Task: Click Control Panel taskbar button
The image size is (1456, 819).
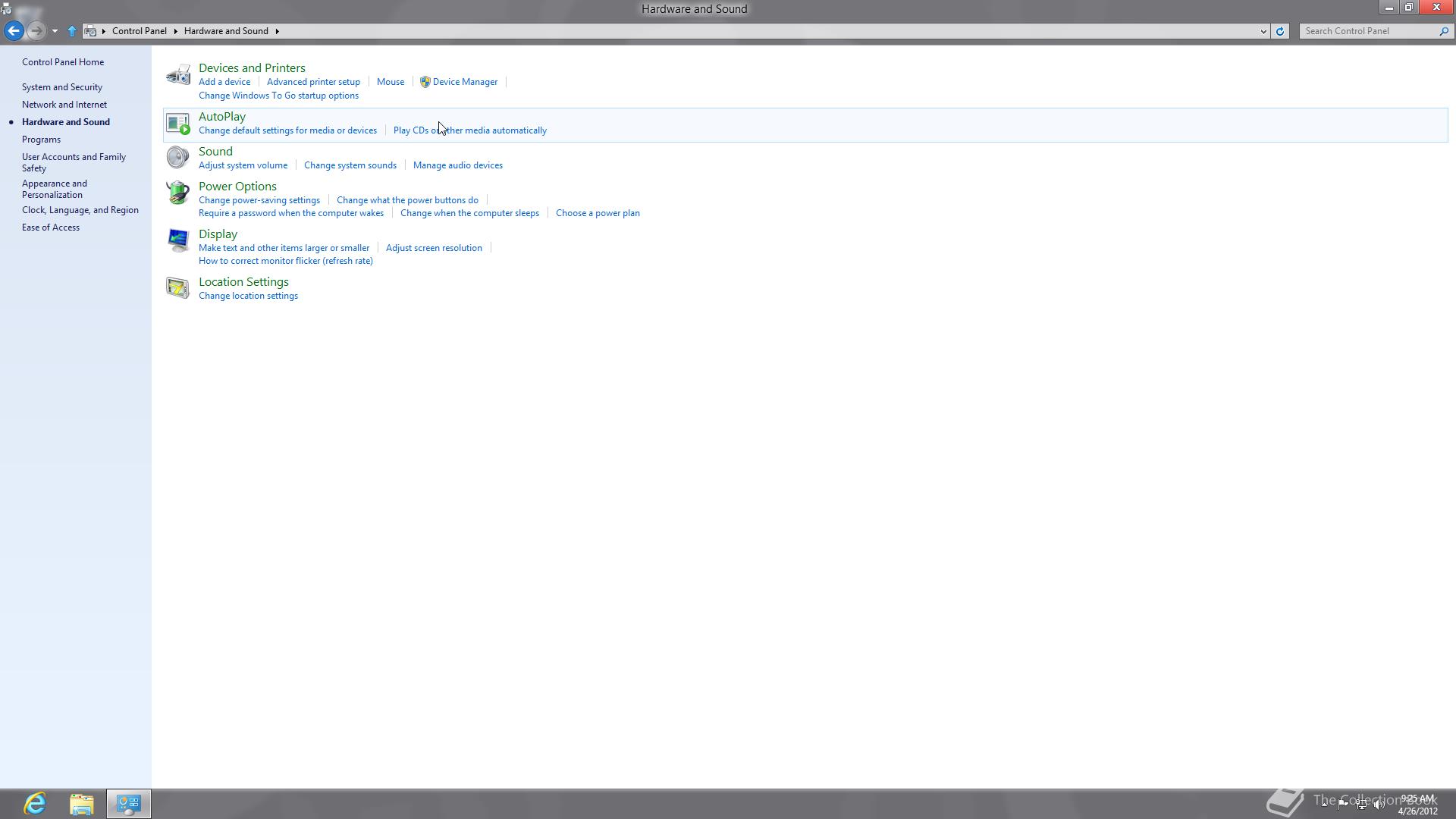Action: pyautogui.click(x=129, y=804)
